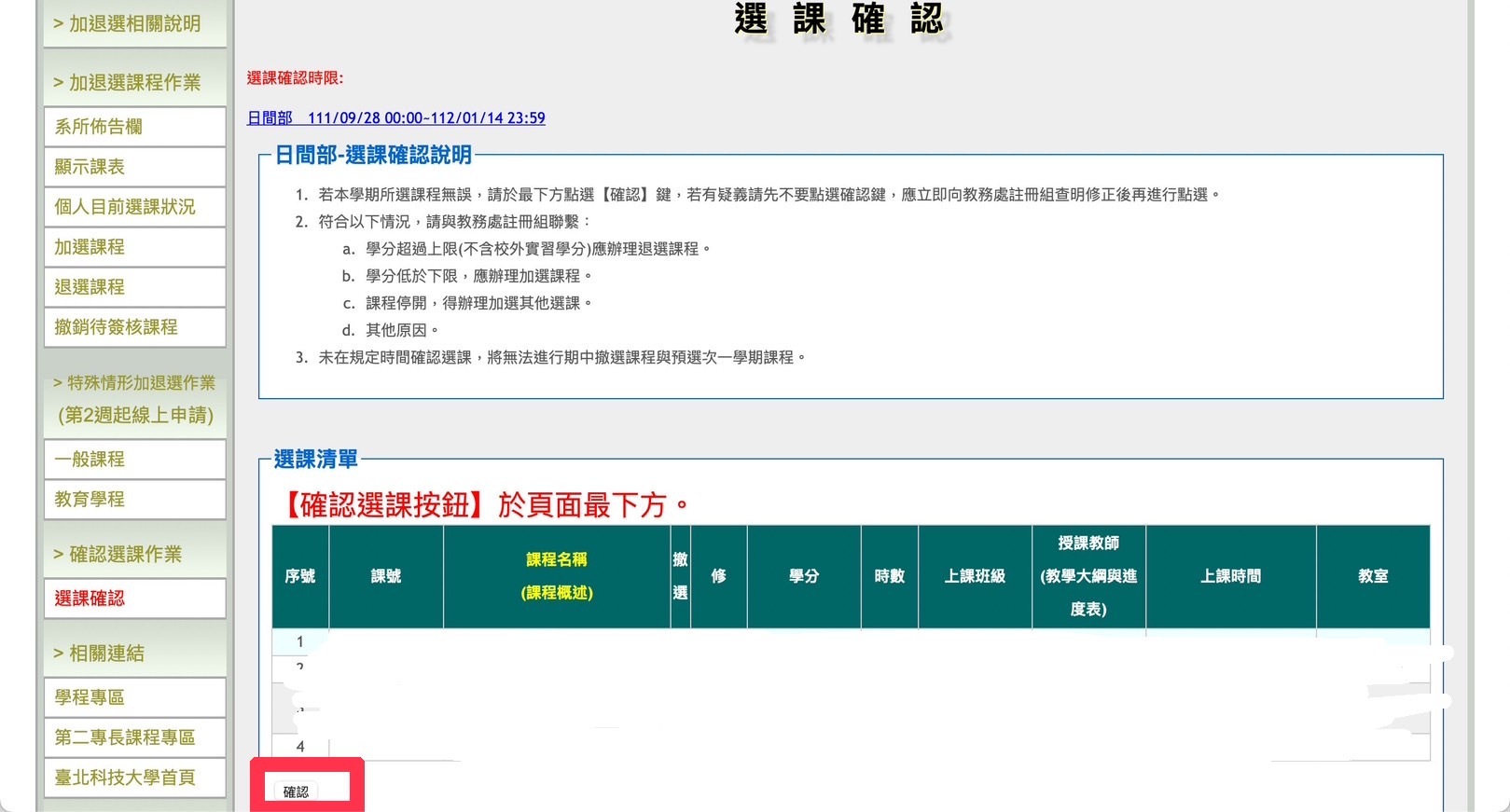The width and height of the screenshot is (1510, 812).
Task: Click 授課教師 column header
Action: point(1088,576)
